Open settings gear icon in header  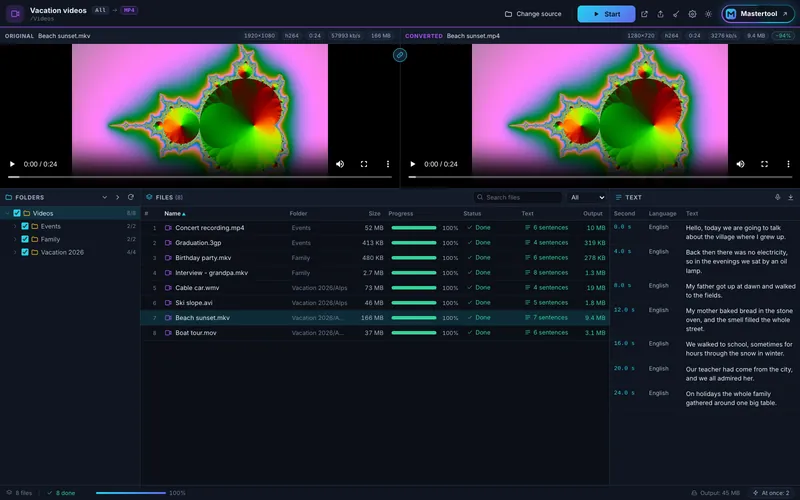click(692, 14)
